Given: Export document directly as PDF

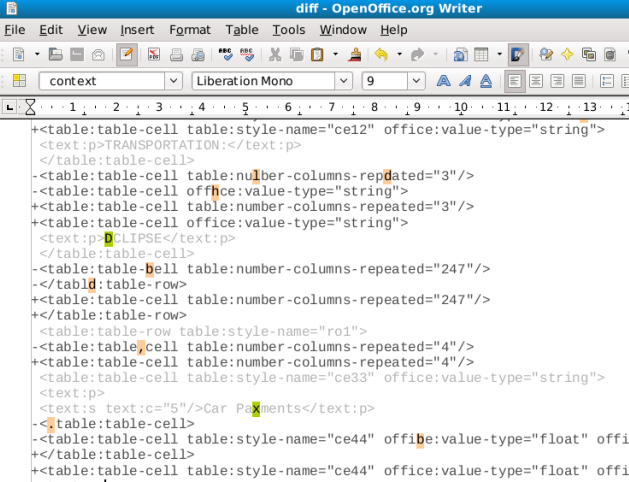Looking at the screenshot, I should (154, 54).
